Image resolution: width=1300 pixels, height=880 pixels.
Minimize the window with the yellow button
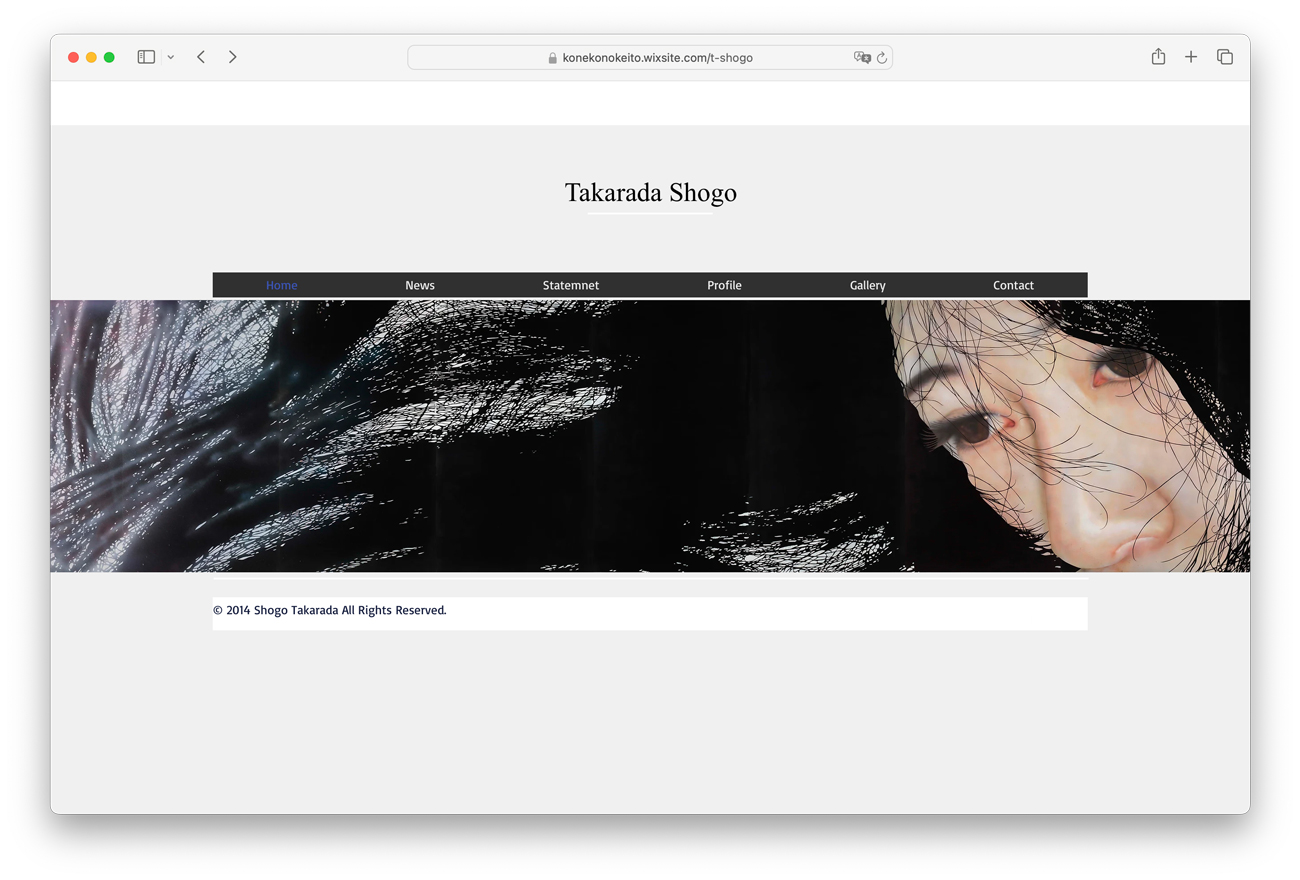click(x=91, y=57)
